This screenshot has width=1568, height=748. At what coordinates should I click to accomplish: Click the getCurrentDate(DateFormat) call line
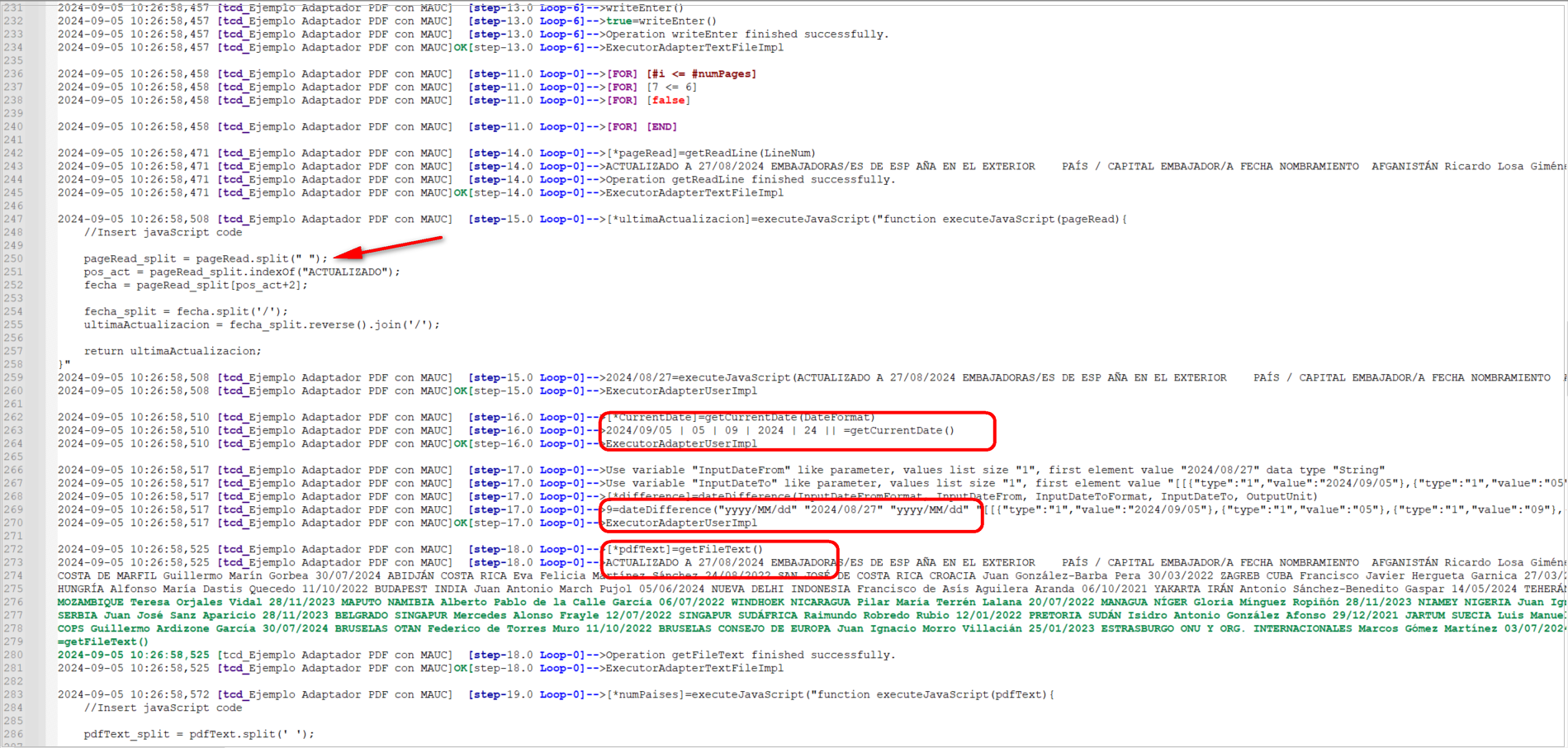click(740, 417)
